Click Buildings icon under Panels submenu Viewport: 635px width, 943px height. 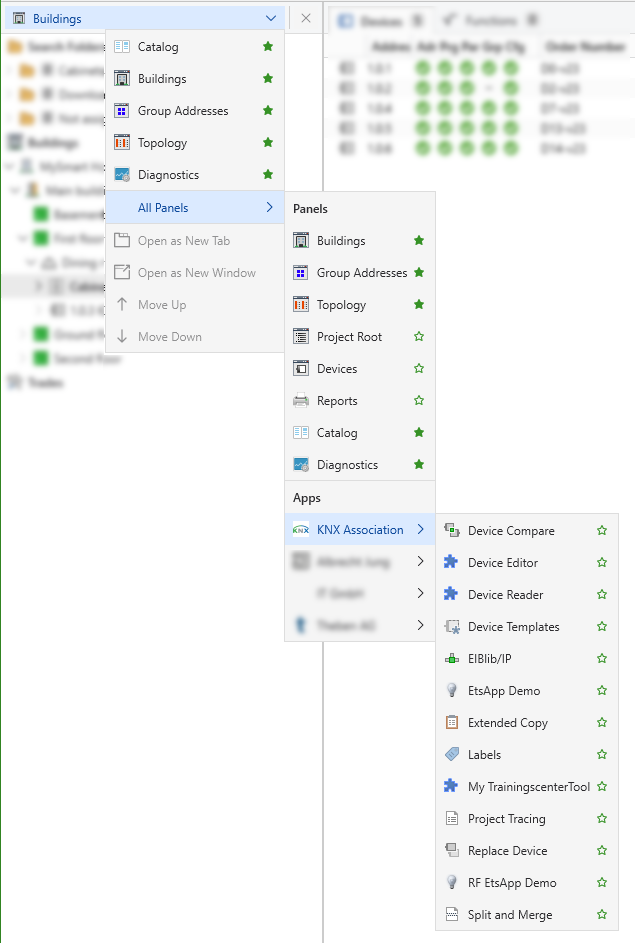(x=301, y=241)
